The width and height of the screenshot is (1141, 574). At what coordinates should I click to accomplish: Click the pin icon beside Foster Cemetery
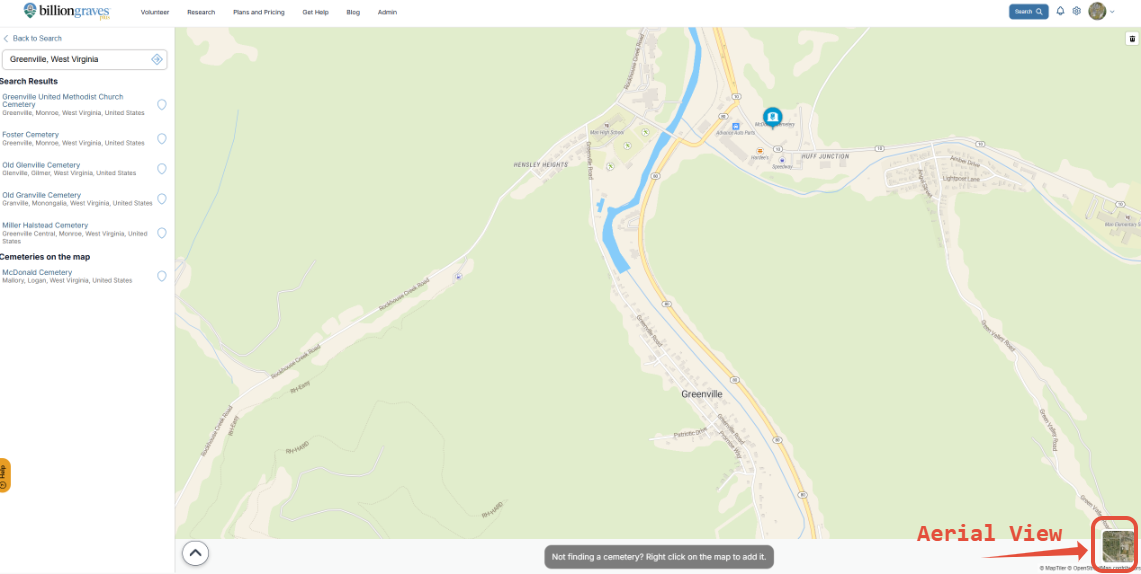click(x=162, y=138)
